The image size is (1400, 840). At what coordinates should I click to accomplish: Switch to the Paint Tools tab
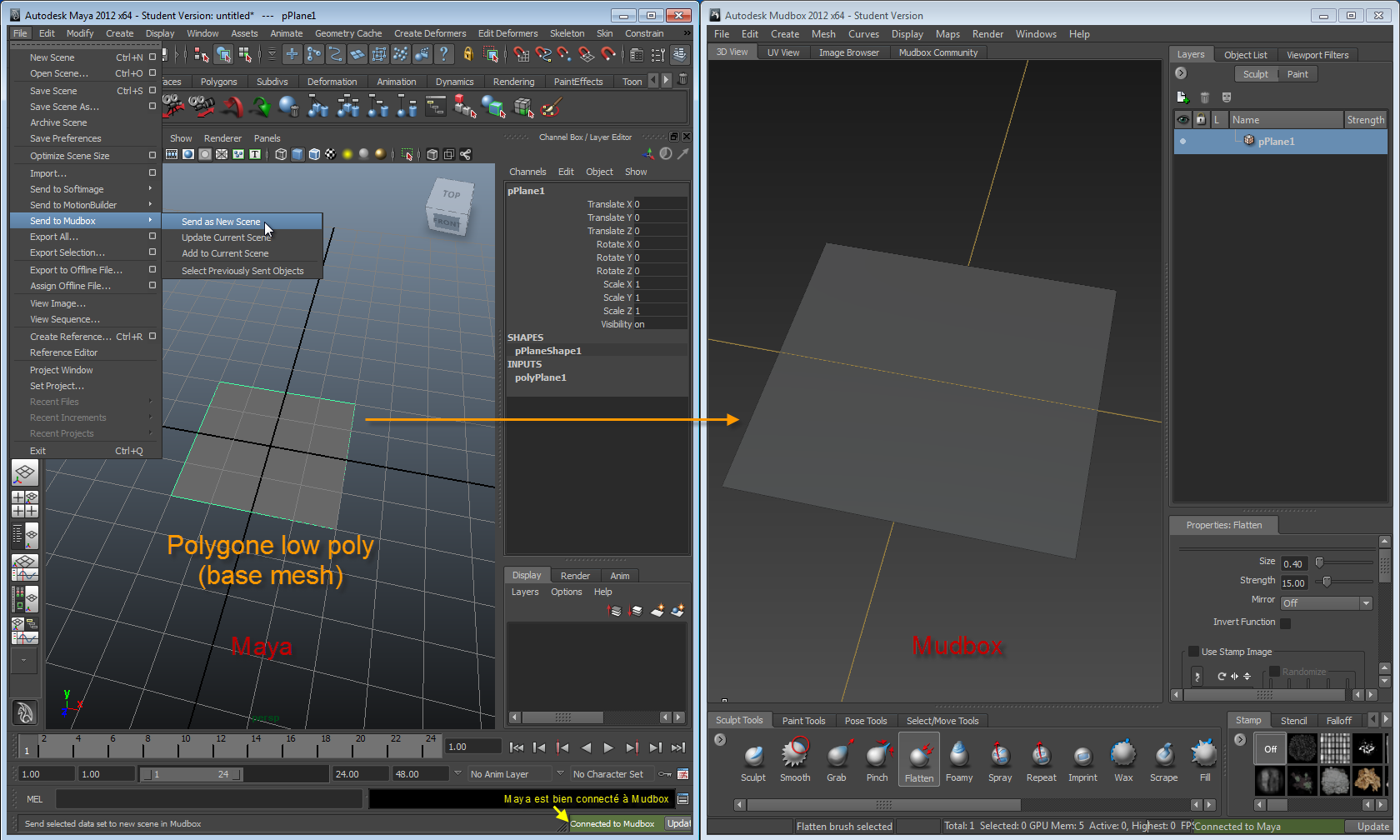(x=803, y=721)
